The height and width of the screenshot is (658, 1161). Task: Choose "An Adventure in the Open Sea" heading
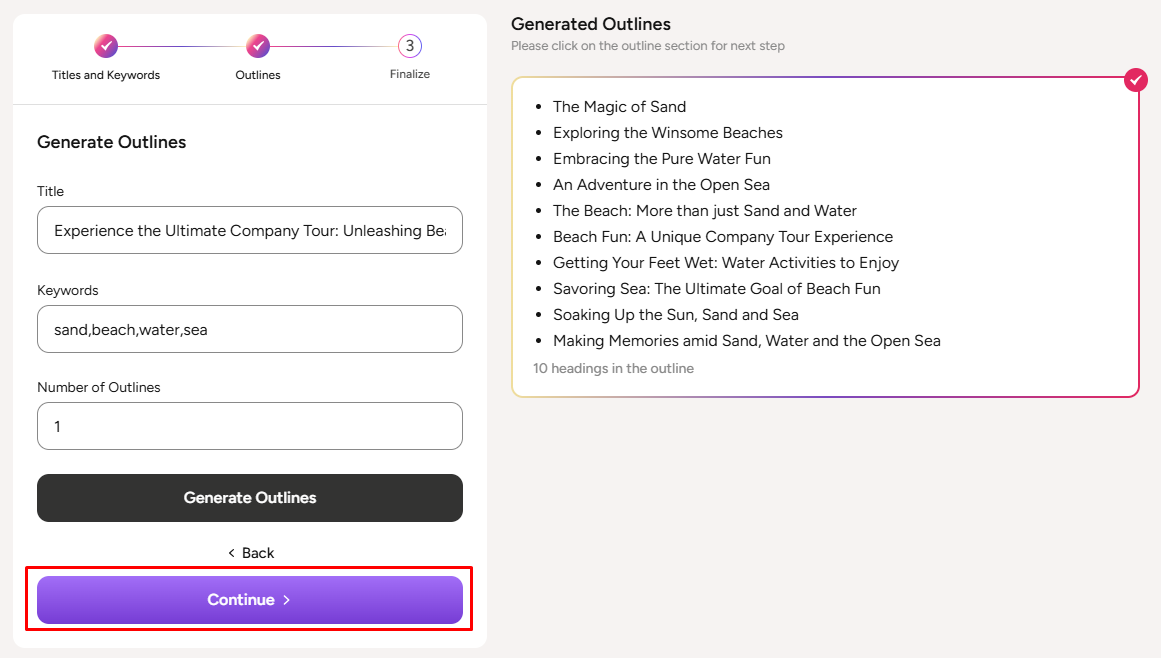661,185
